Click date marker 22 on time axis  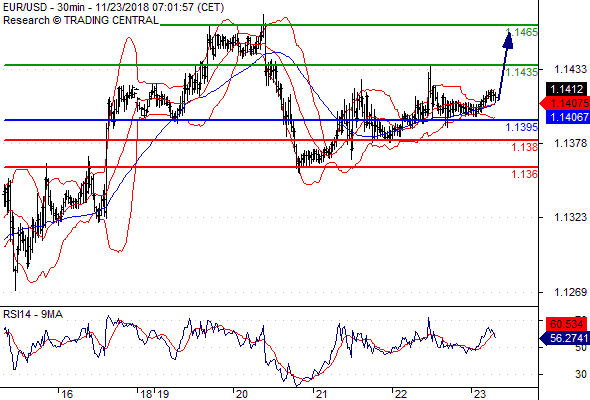[x=401, y=394]
